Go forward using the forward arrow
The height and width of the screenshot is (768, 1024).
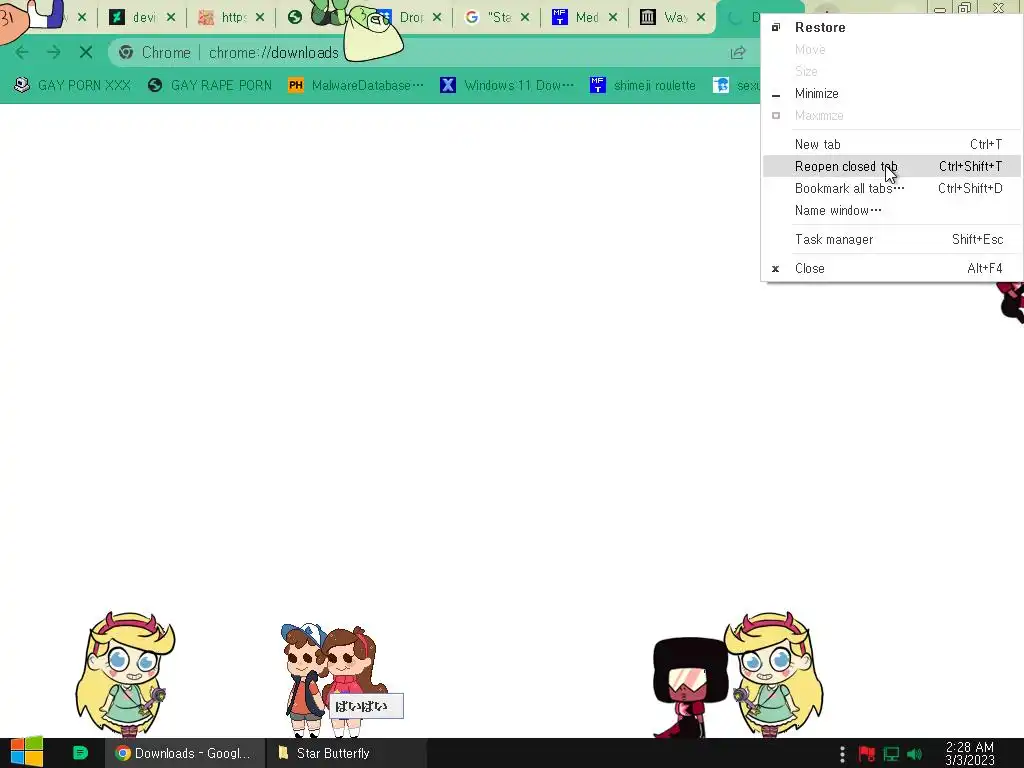(54, 52)
